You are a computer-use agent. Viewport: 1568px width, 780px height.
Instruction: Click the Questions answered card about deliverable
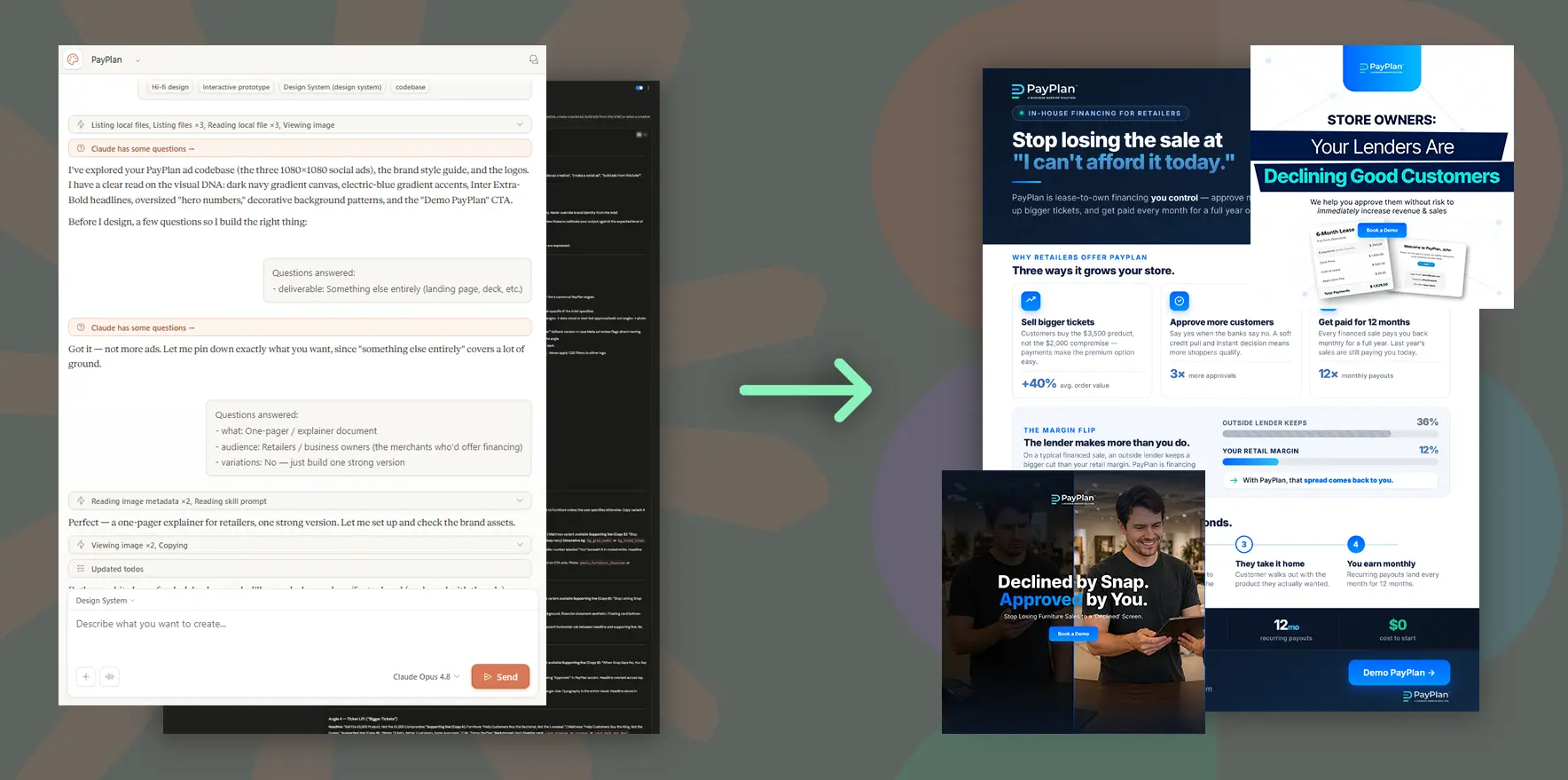[397, 280]
